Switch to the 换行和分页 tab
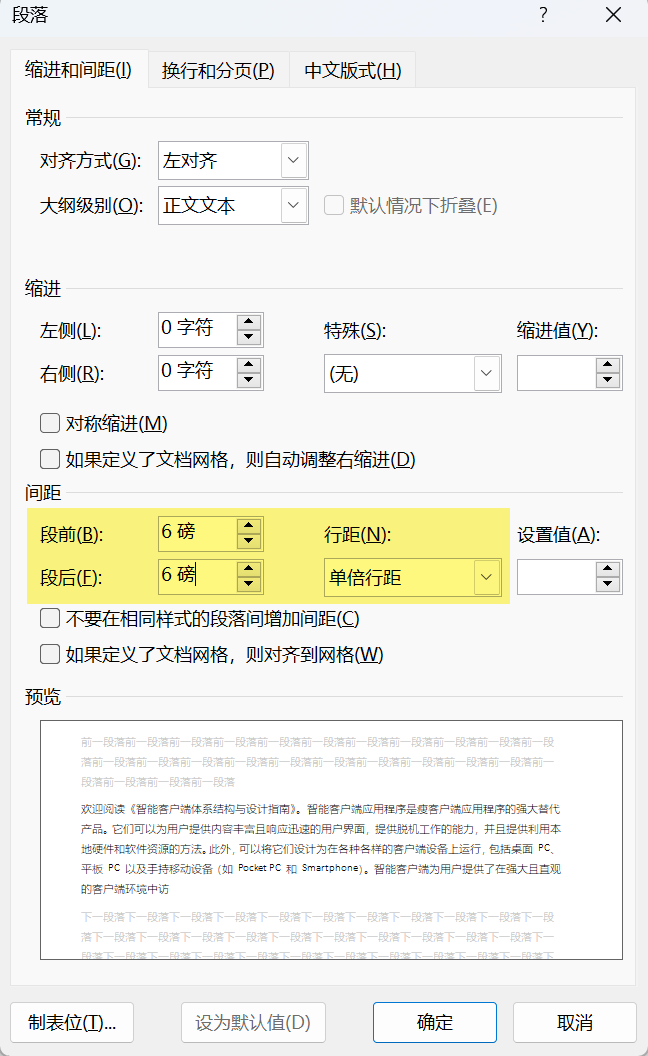648x1056 pixels. 218,71
